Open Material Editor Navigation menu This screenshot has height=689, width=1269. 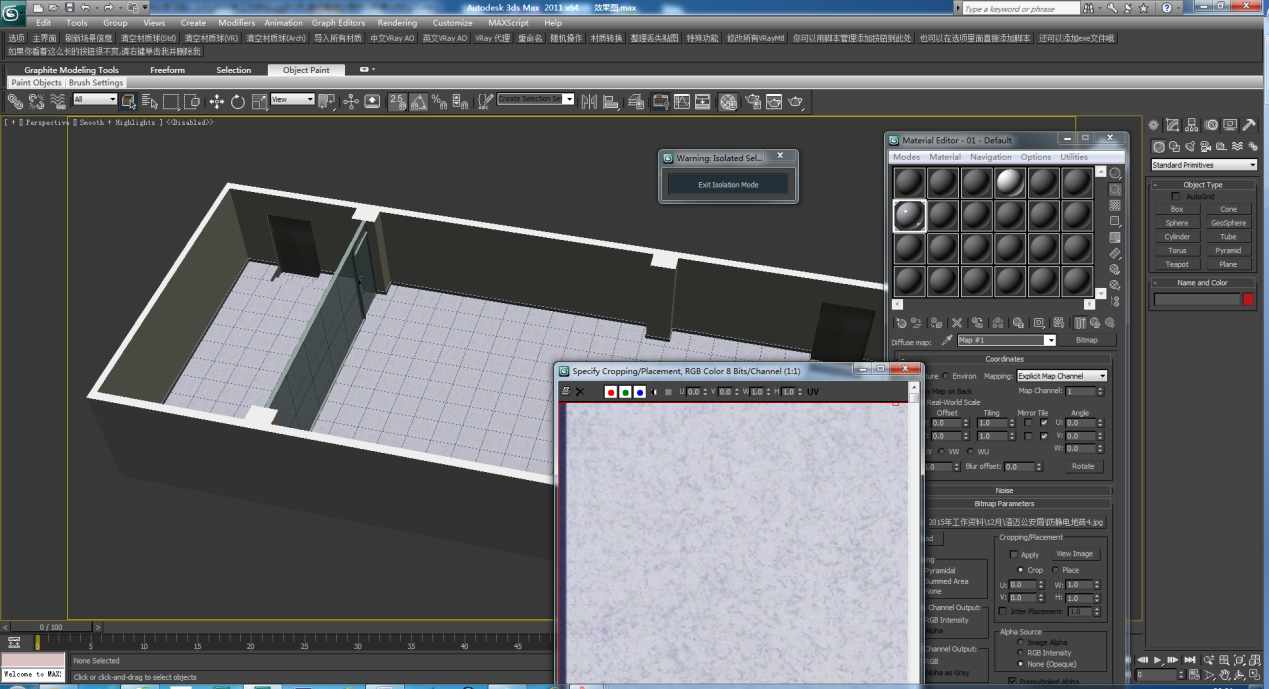[x=991, y=157]
